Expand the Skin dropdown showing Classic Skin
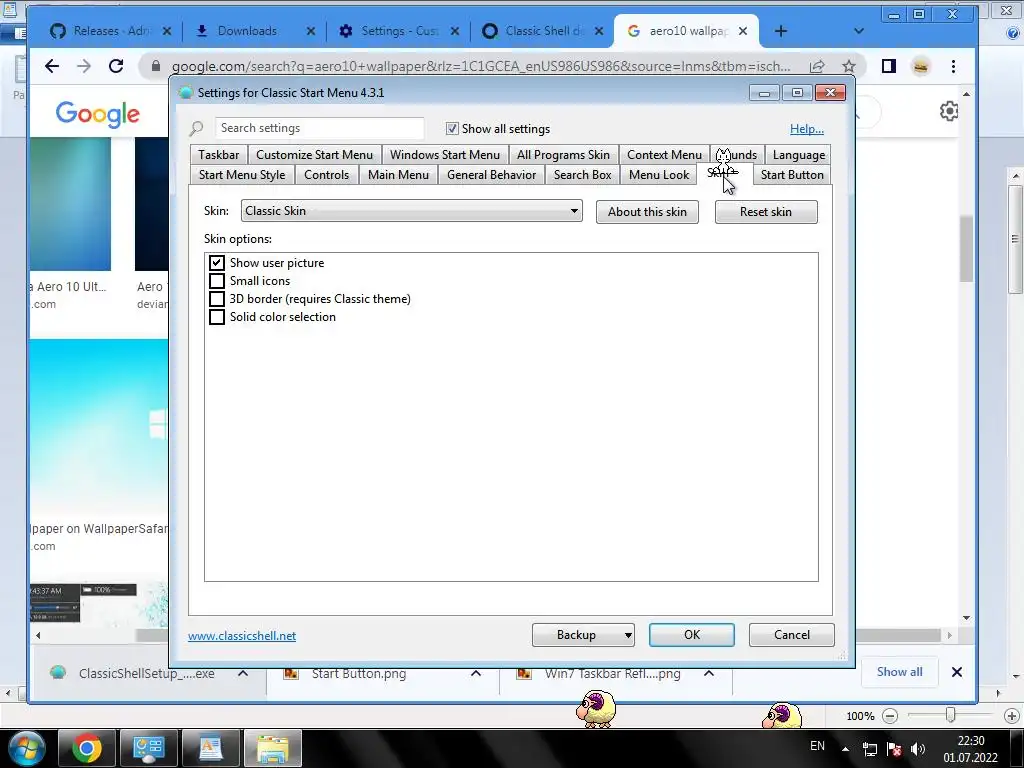 (412, 211)
